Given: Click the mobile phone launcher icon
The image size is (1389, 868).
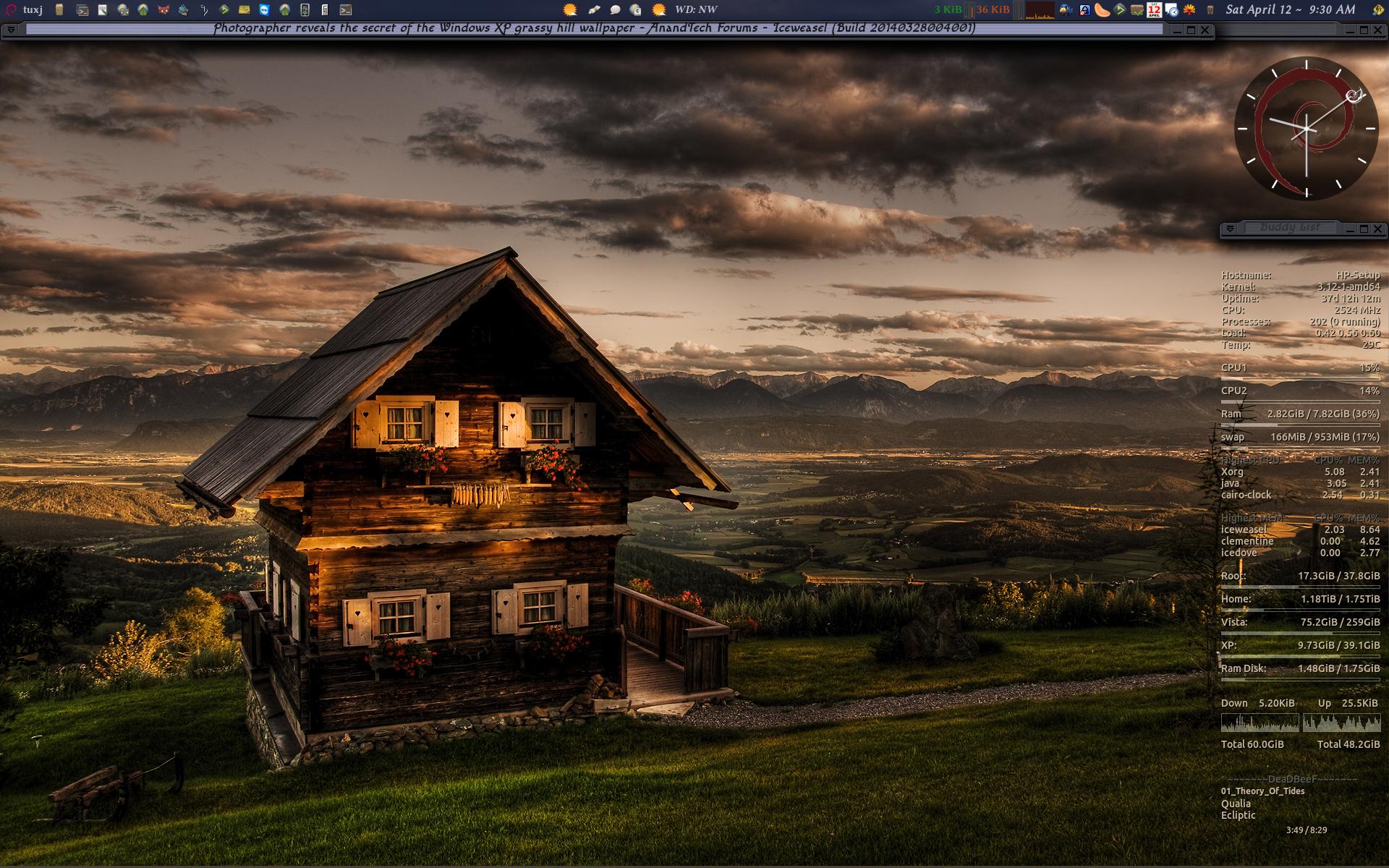Looking at the screenshot, I should (305, 9).
